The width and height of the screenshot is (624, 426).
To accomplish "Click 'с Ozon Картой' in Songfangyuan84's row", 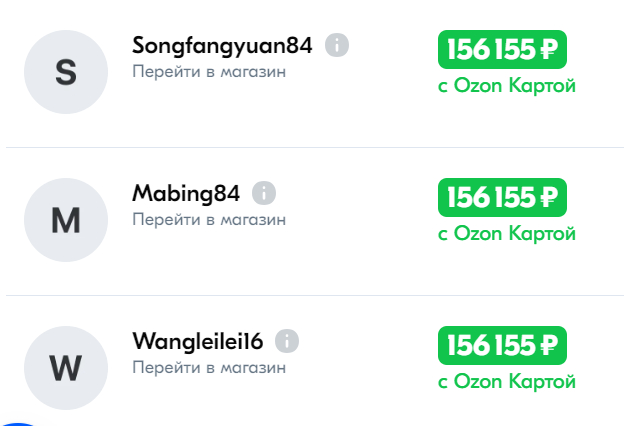I will [x=507, y=86].
